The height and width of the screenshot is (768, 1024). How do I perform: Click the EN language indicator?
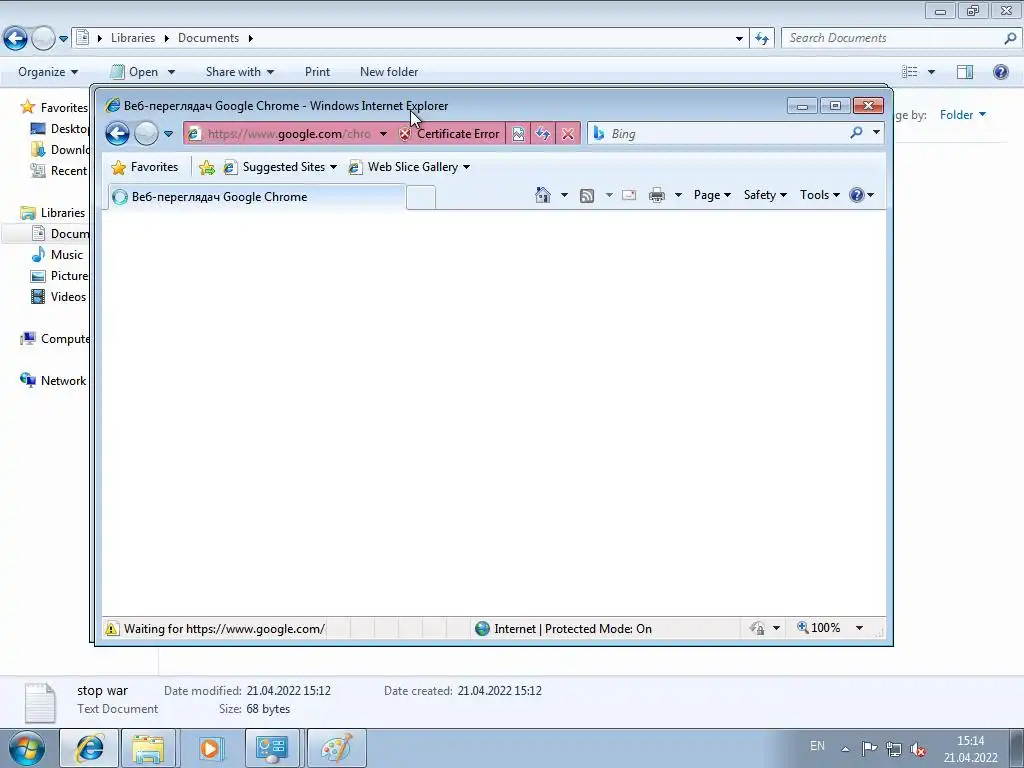tap(817, 746)
